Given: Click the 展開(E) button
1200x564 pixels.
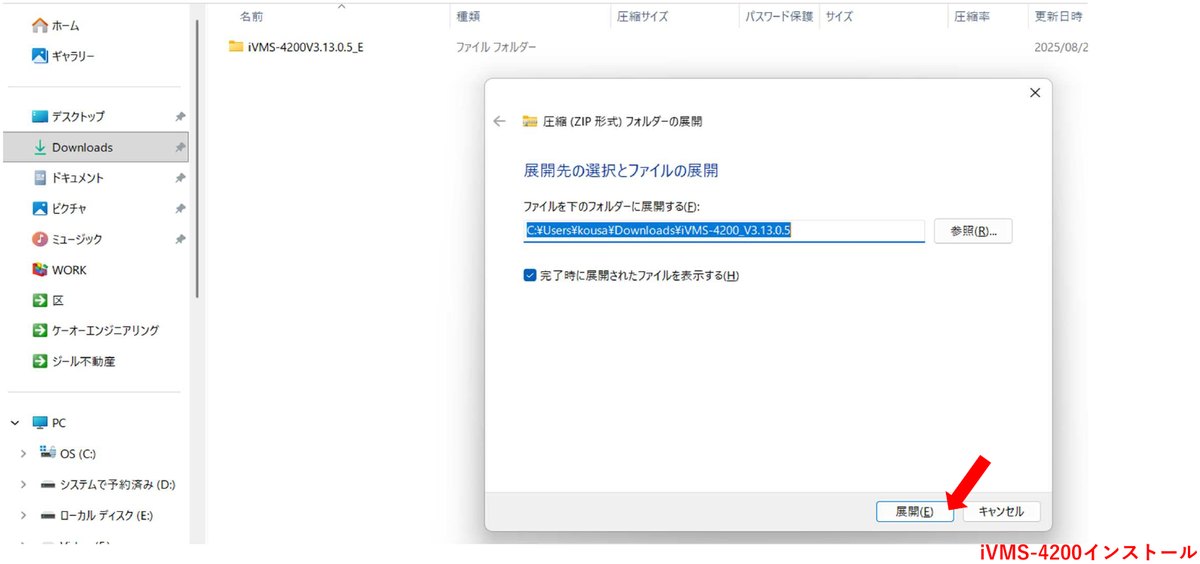Looking at the screenshot, I should (x=914, y=511).
